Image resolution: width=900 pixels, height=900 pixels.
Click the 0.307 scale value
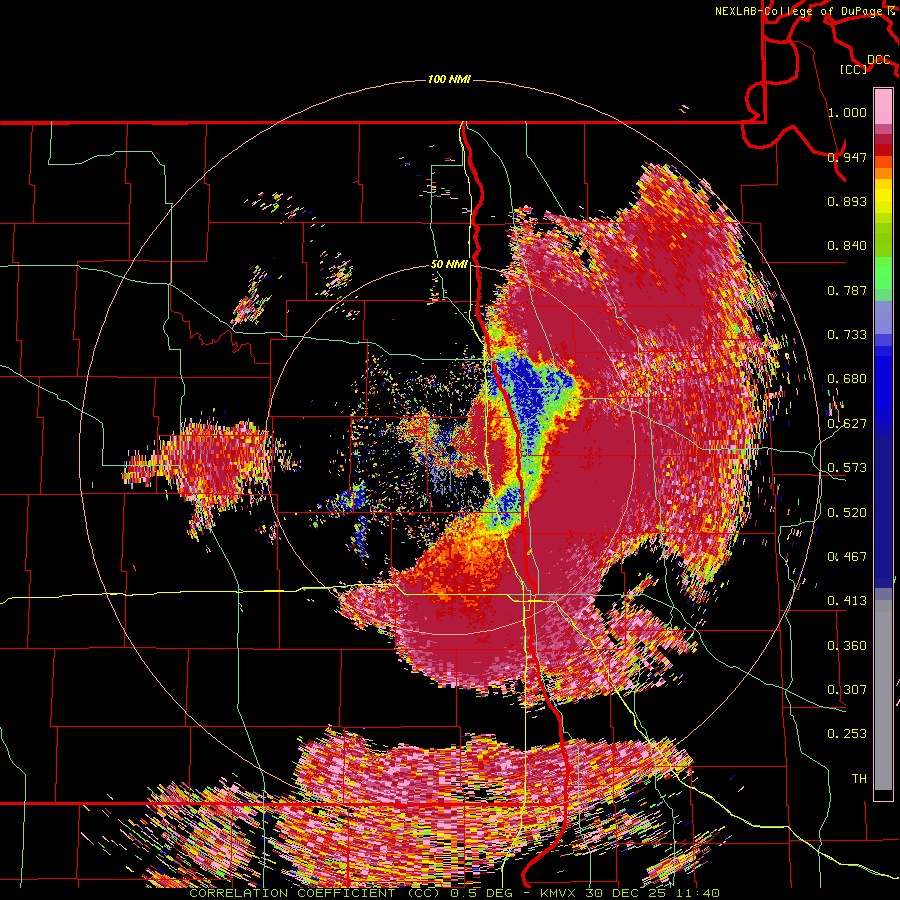pos(847,690)
